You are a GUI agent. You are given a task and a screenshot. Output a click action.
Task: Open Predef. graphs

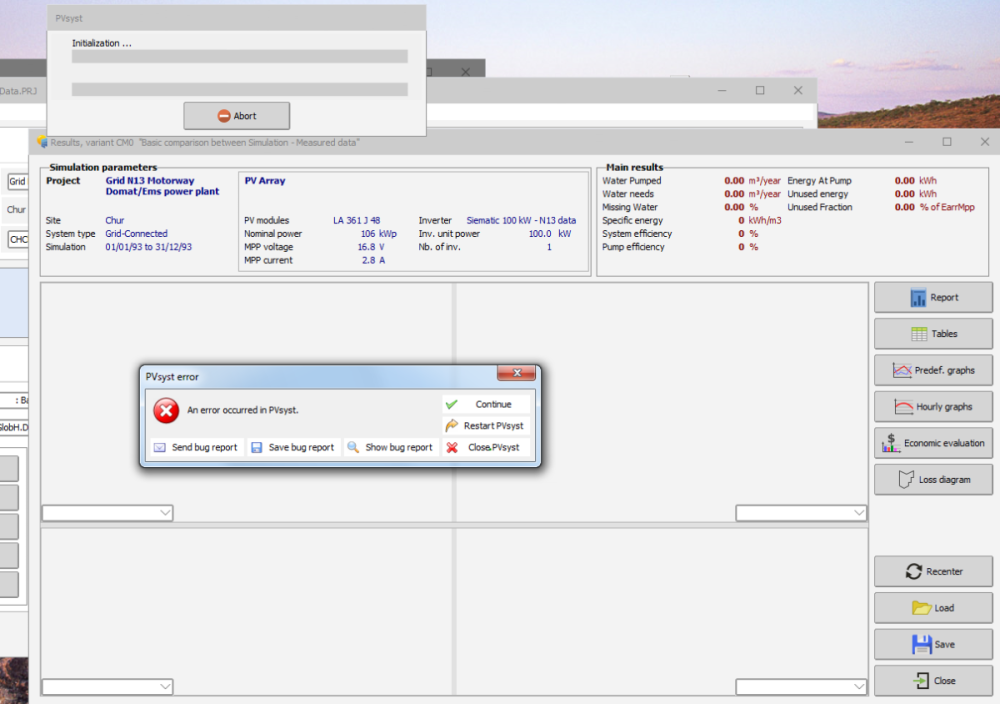[x=932, y=371]
